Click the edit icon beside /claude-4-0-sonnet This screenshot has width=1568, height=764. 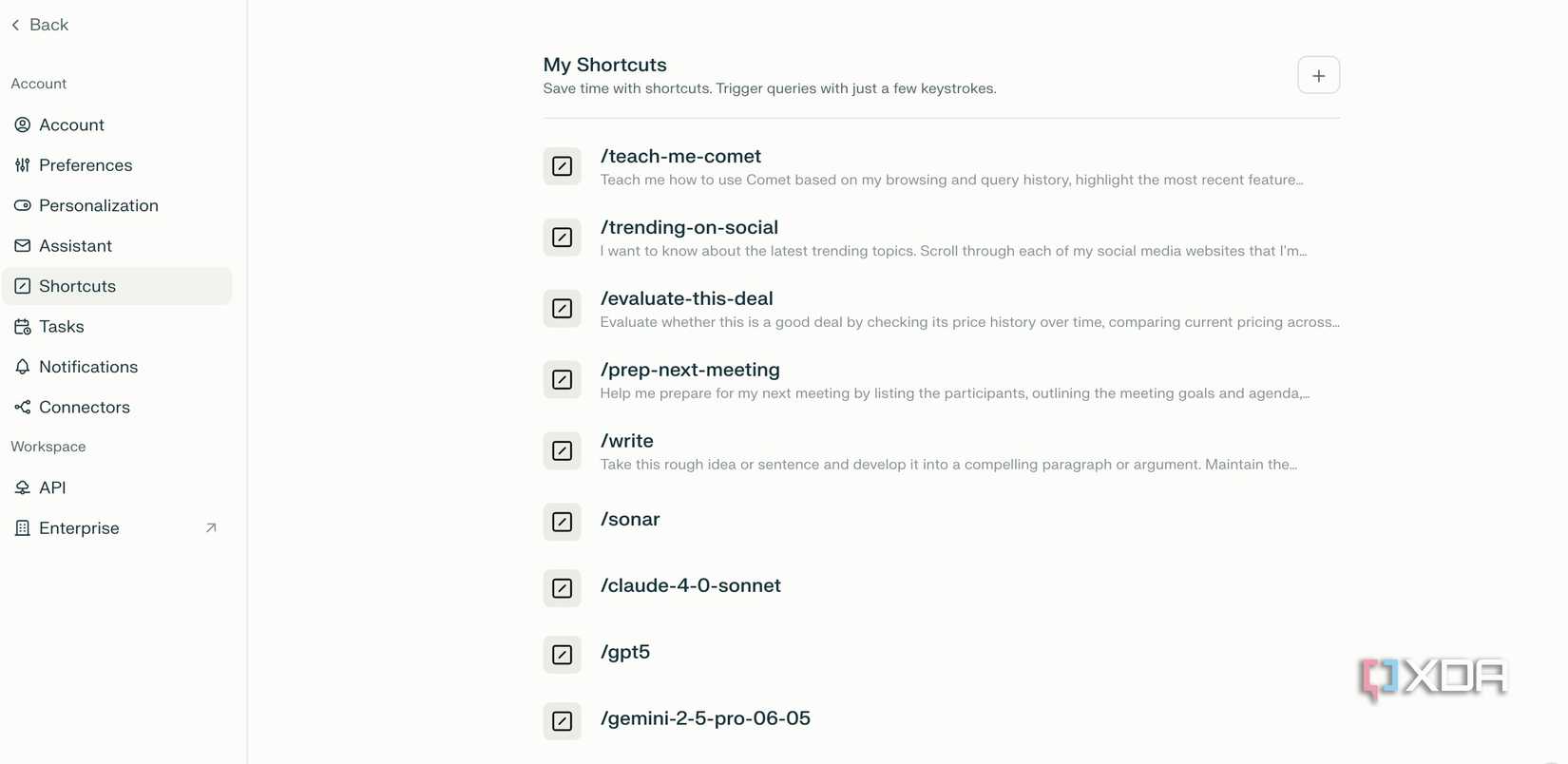(562, 588)
